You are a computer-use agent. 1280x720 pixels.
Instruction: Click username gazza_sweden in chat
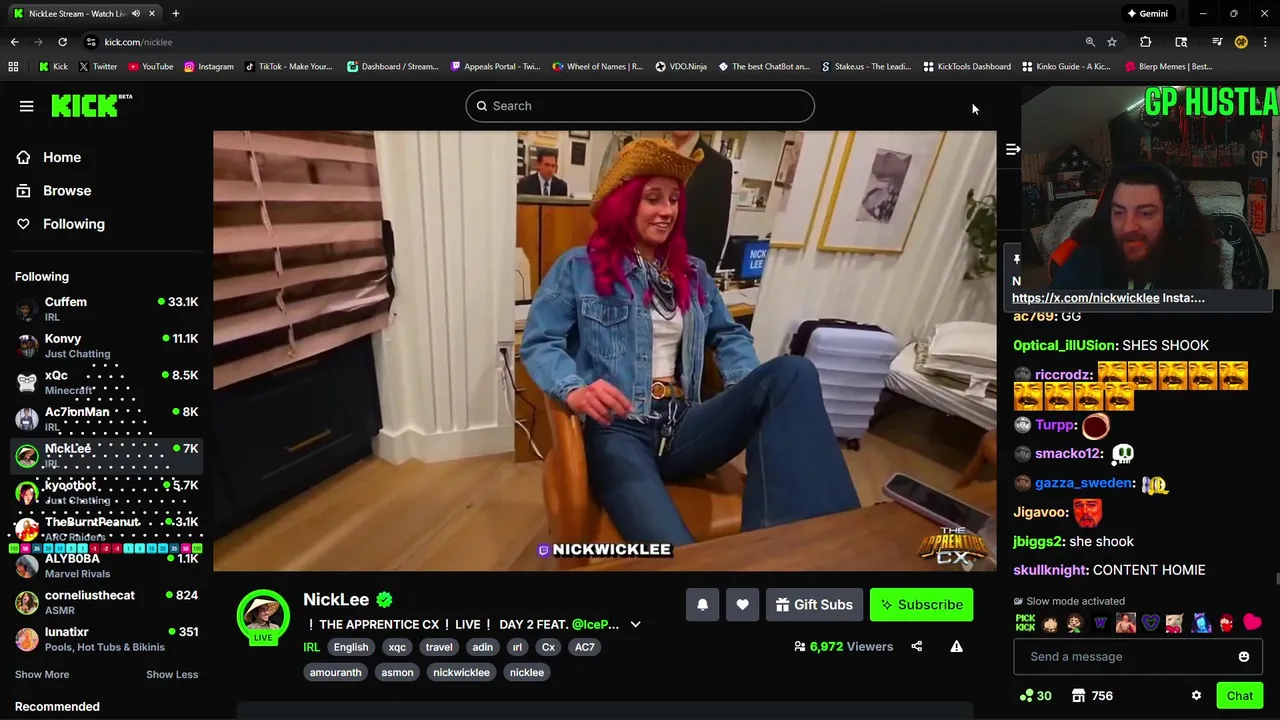click(1083, 483)
